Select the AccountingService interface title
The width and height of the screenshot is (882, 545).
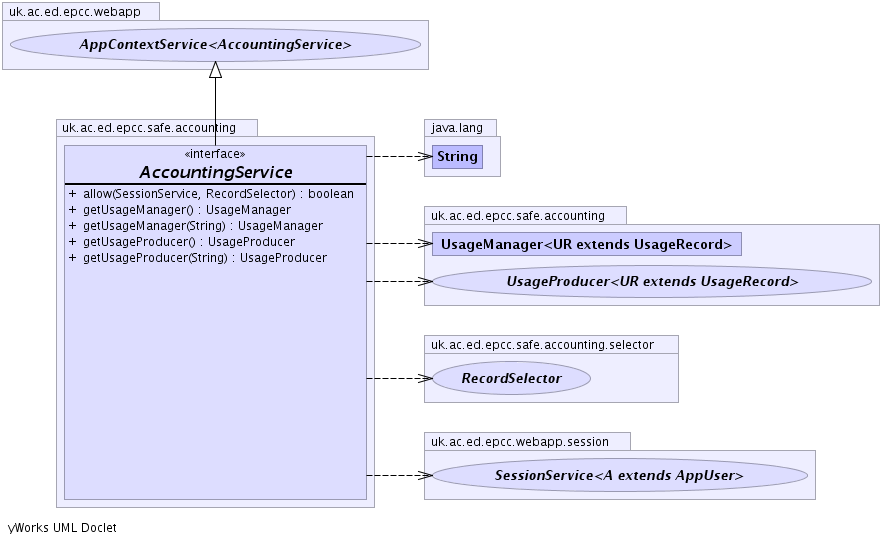coord(215,172)
